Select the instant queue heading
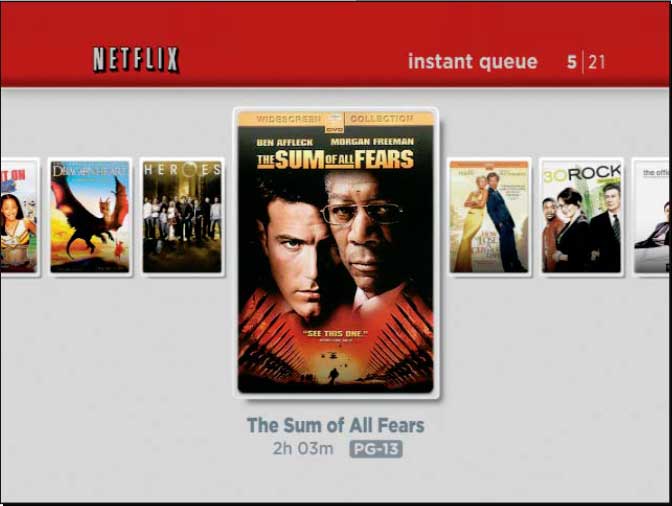 point(472,62)
